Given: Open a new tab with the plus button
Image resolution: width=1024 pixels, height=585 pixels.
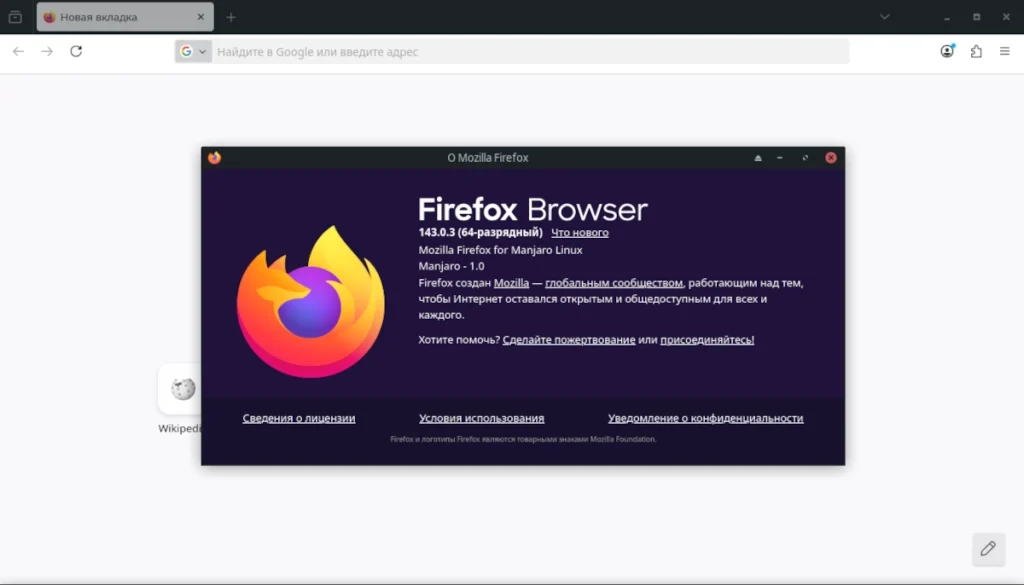Looking at the screenshot, I should coord(231,17).
